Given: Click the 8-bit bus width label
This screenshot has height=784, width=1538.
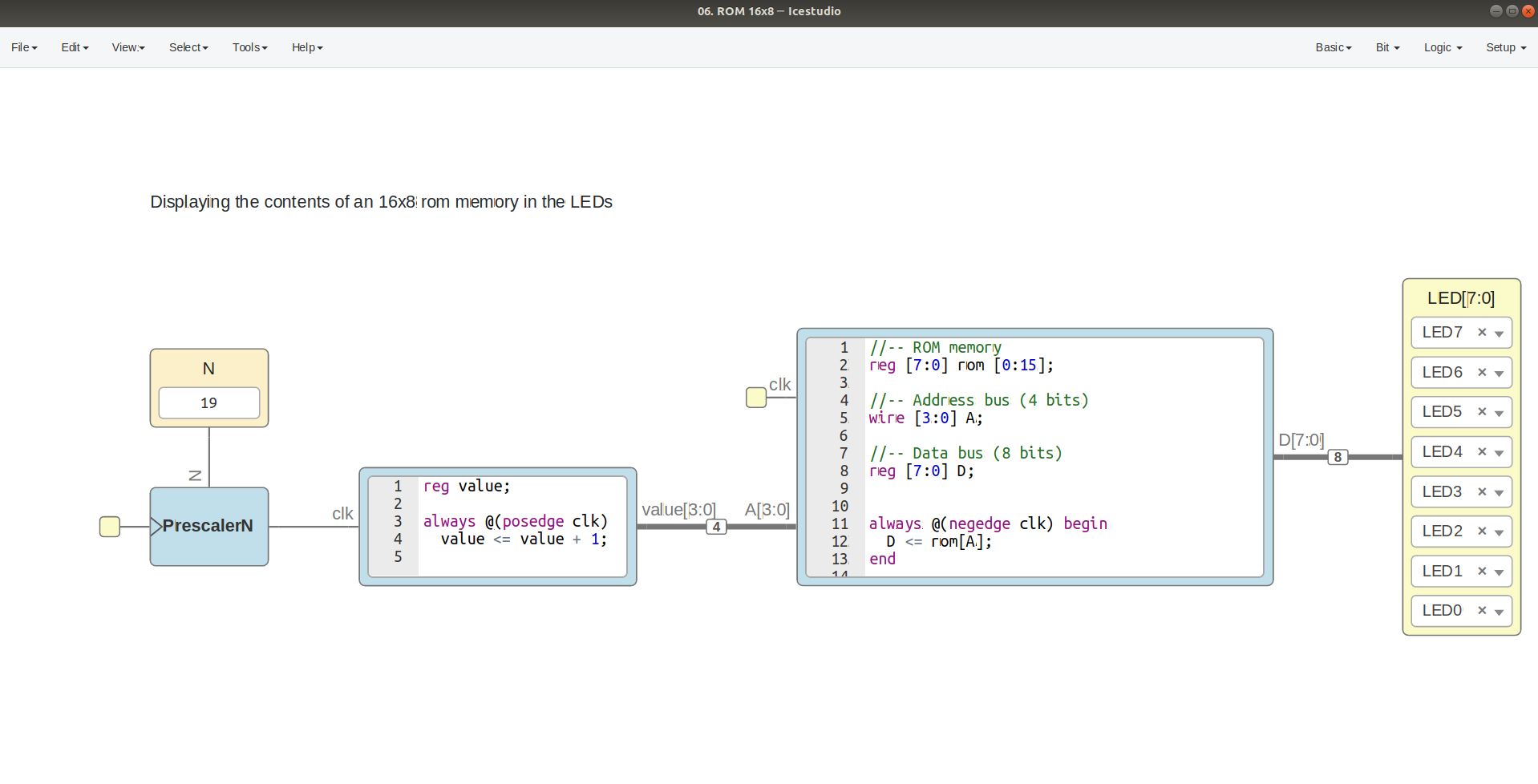Looking at the screenshot, I should click(1337, 457).
